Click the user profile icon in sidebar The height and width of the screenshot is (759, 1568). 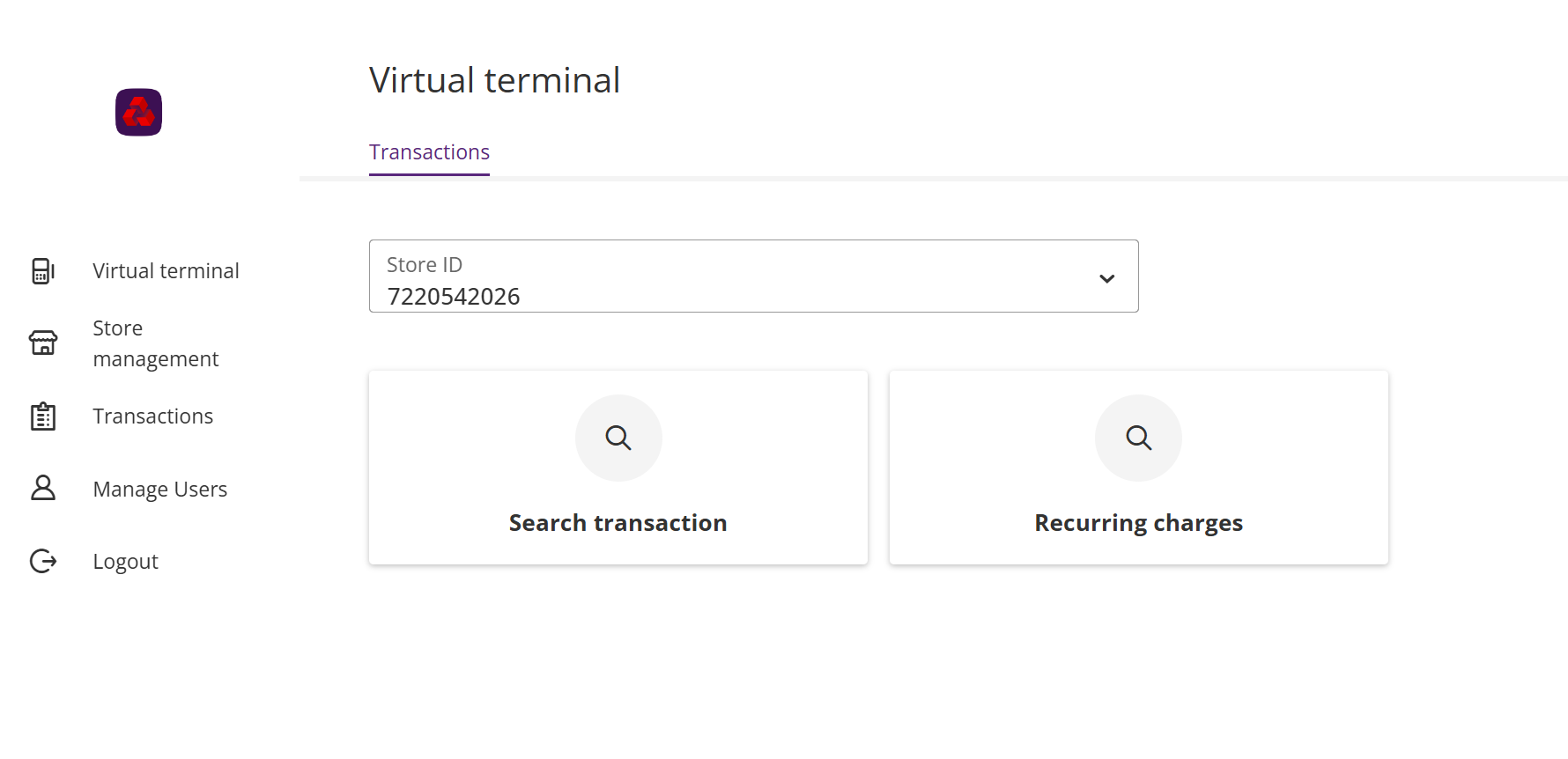[42, 489]
